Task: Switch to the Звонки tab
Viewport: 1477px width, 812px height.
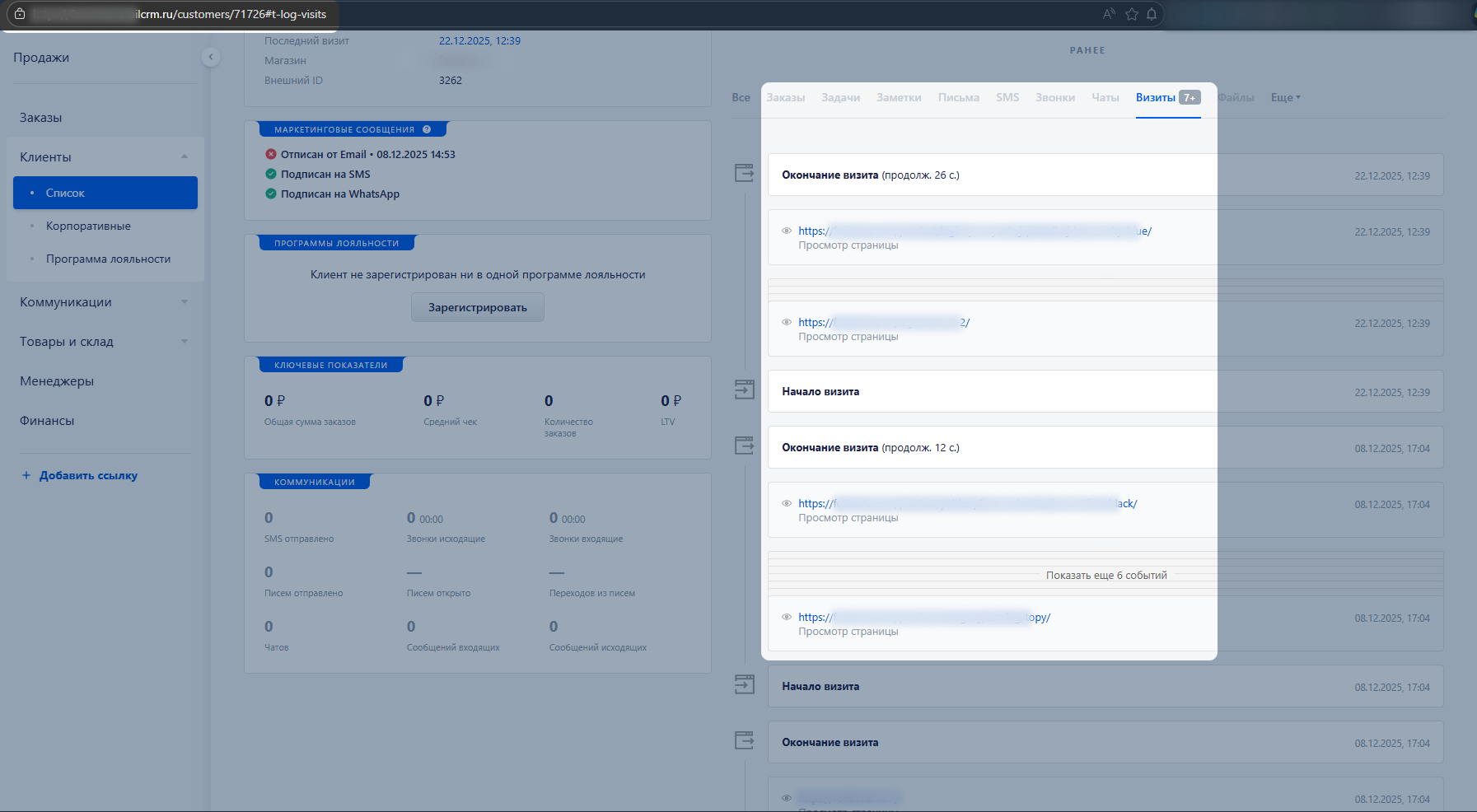Action: tap(1054, 97)
